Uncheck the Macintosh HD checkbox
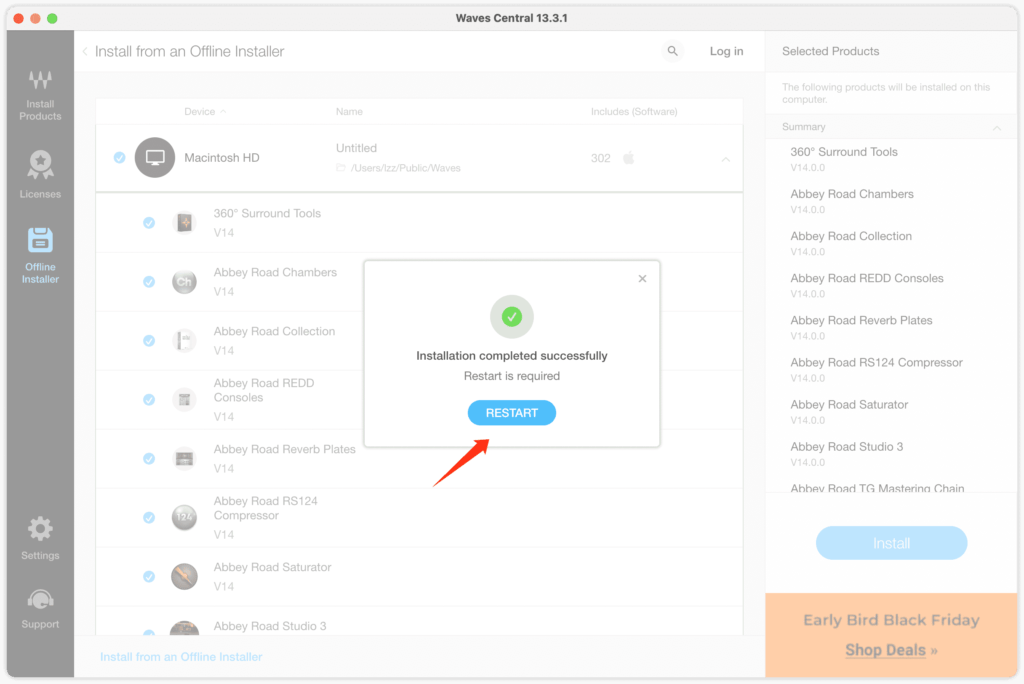 coord(120,158)
